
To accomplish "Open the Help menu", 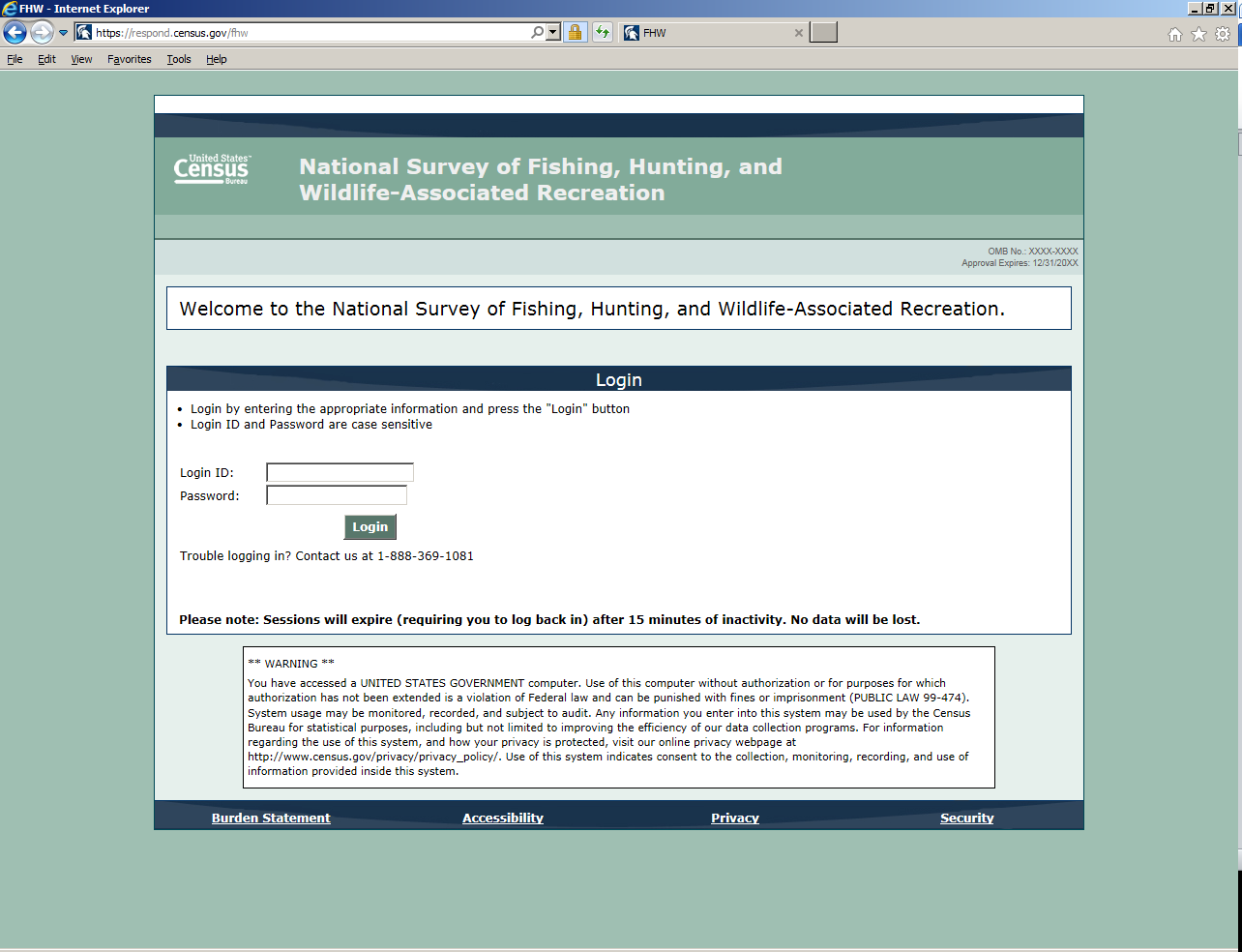I will [217, 59].
